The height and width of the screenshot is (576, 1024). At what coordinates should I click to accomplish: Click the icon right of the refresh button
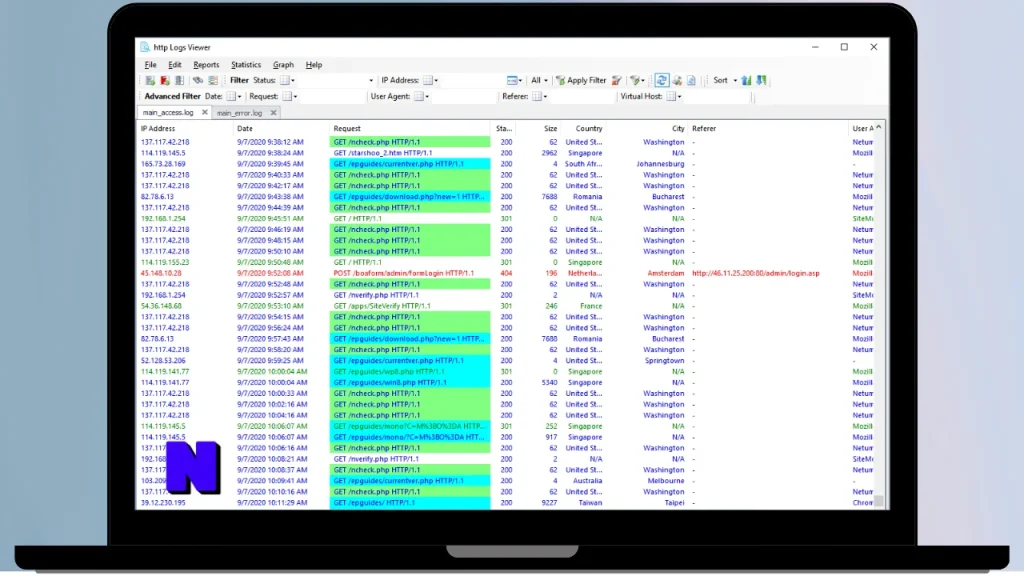point(677,80)
